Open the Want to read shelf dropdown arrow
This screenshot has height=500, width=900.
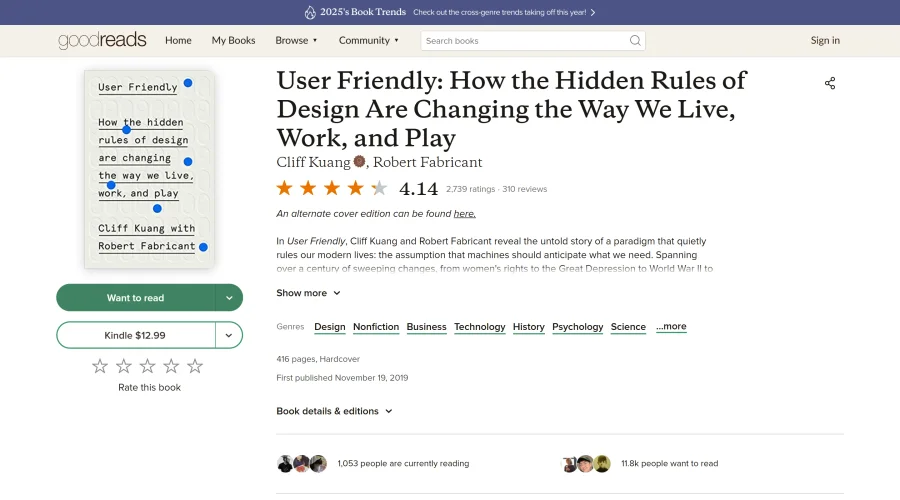[x=229, y=297]
